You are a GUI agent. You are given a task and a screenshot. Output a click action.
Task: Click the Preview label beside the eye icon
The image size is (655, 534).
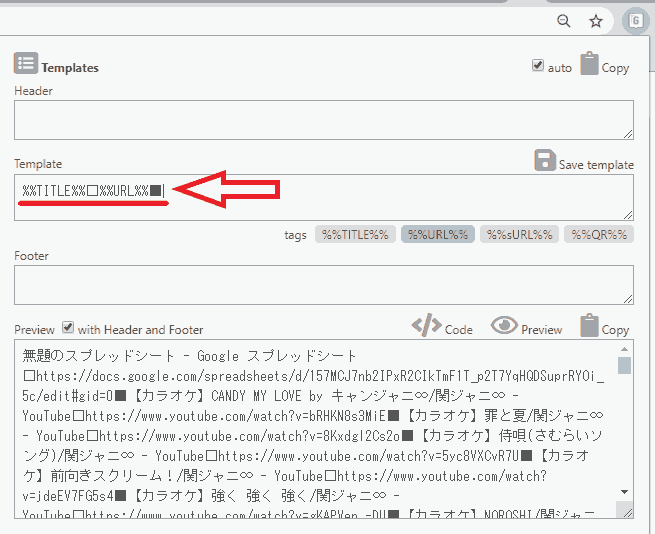pyautogui.click(x=542, y=330)
